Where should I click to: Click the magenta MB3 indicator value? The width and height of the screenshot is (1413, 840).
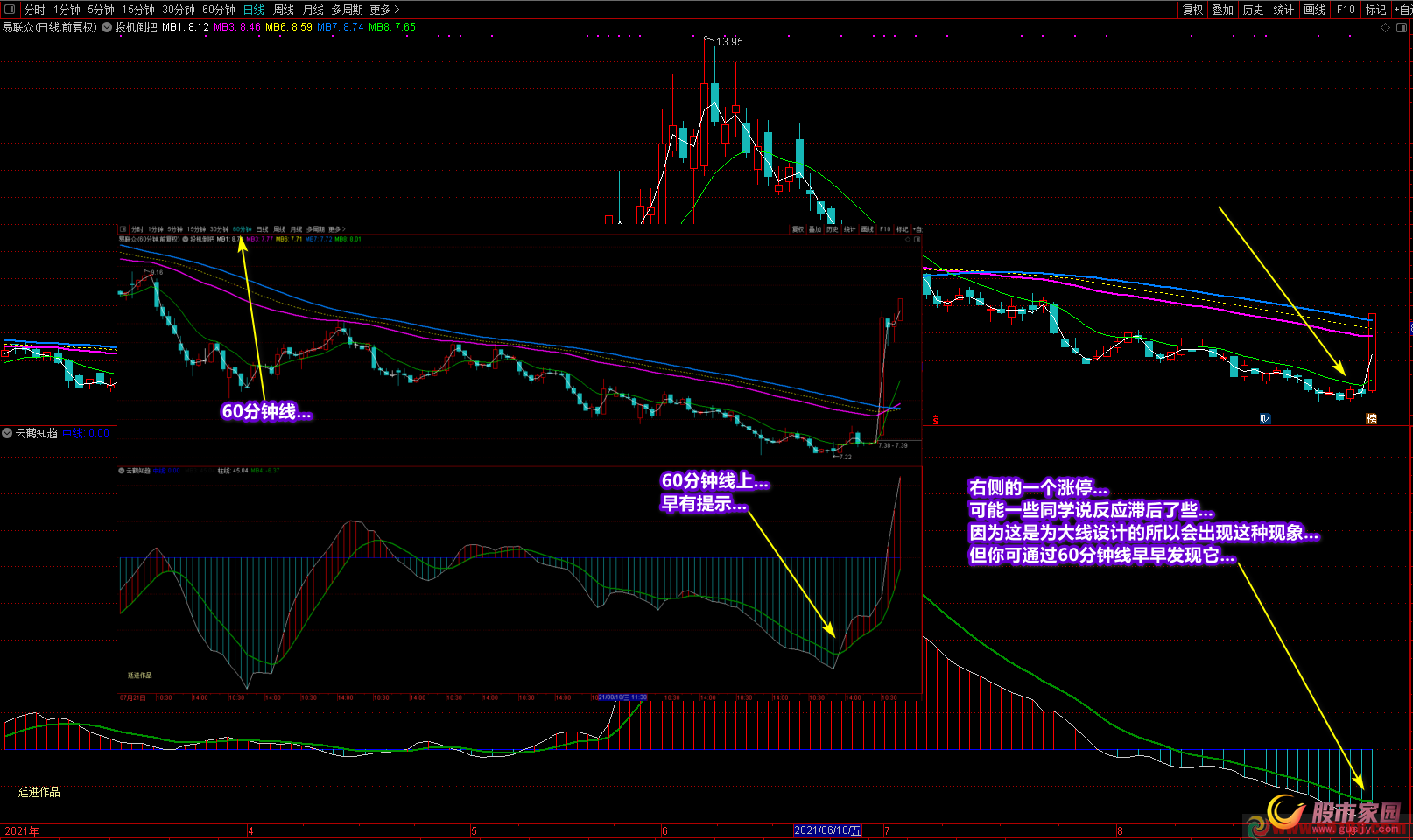(237, 27)
